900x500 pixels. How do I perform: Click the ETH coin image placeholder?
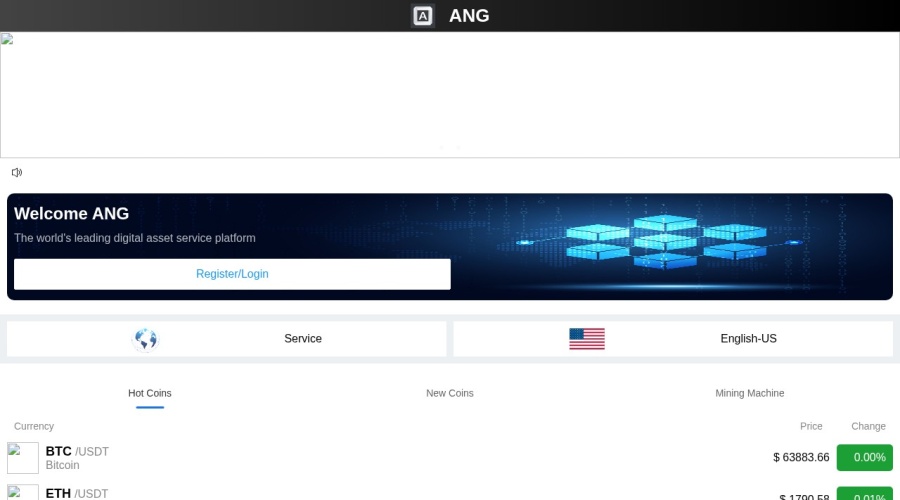pyautogui.click(x=23, y=493)
